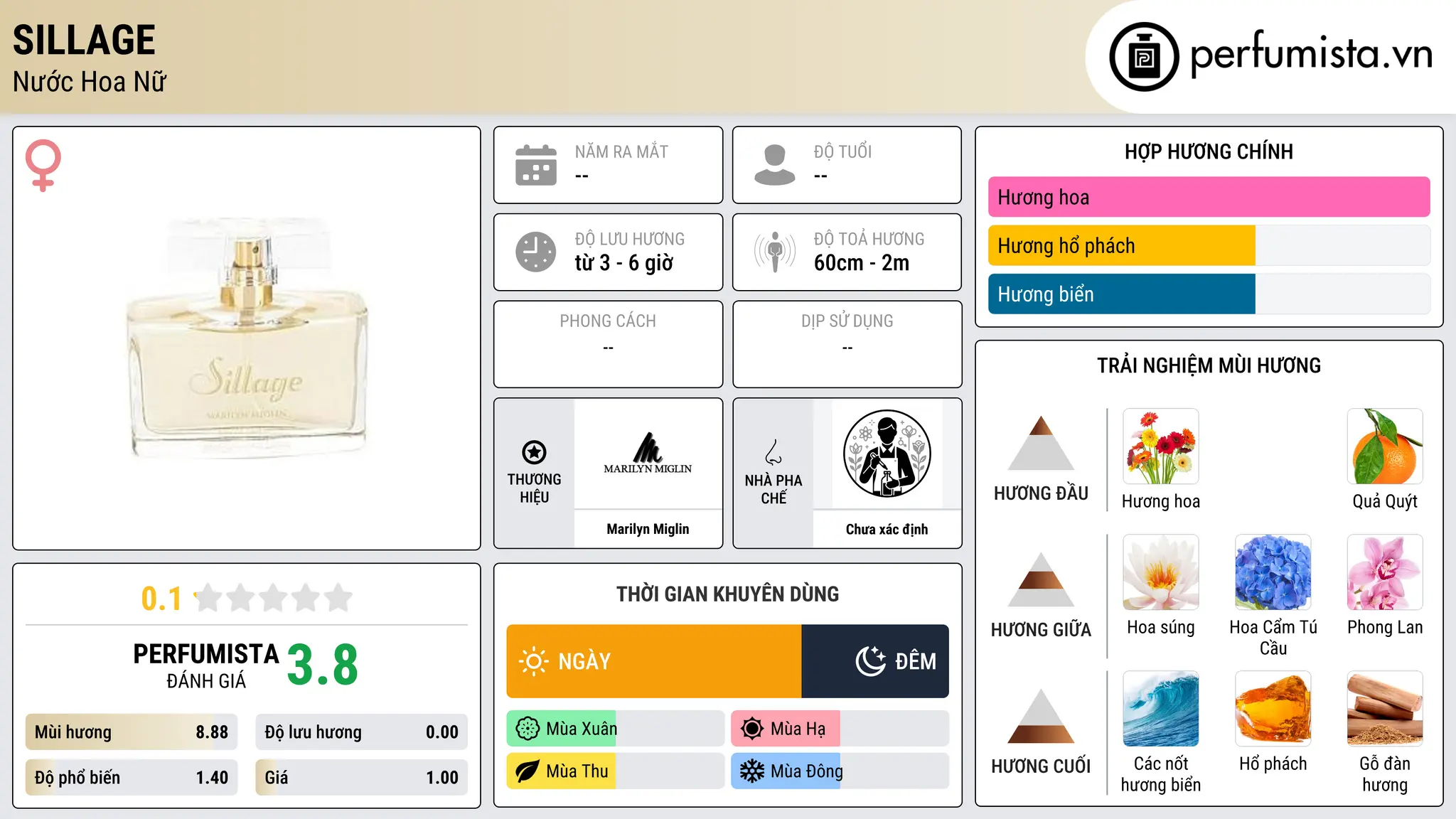Click the Mùa Hạ season bar
This screenshot has height=819, width=1456.
click(x=840, y=729)
